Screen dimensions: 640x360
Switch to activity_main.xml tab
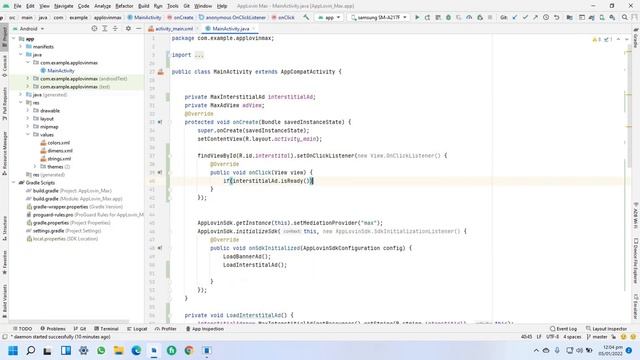point(173,29)
